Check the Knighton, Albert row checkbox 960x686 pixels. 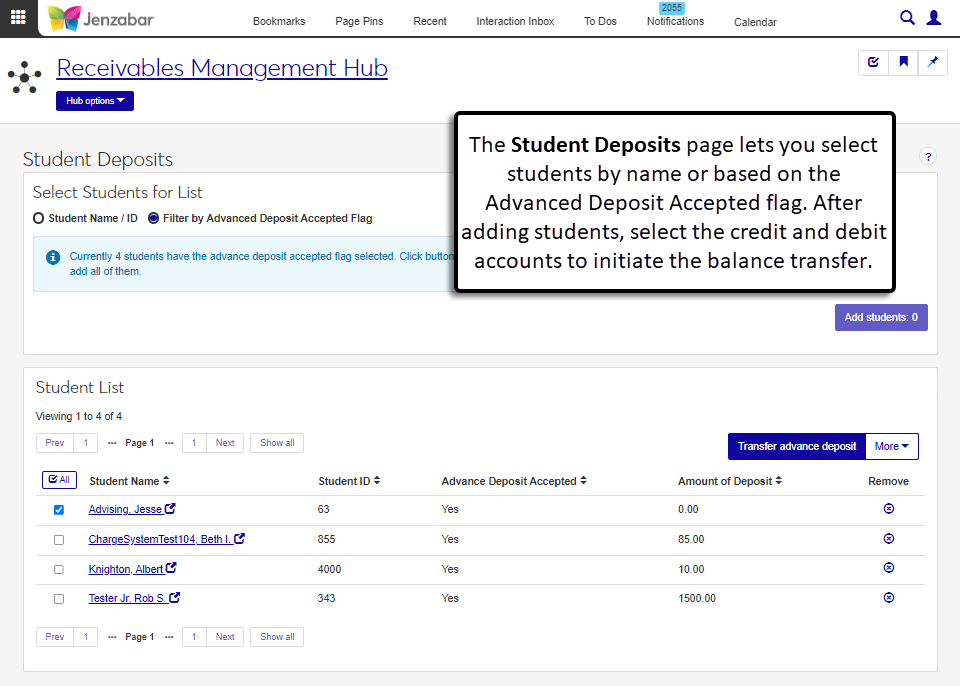[x=59, y=569]
